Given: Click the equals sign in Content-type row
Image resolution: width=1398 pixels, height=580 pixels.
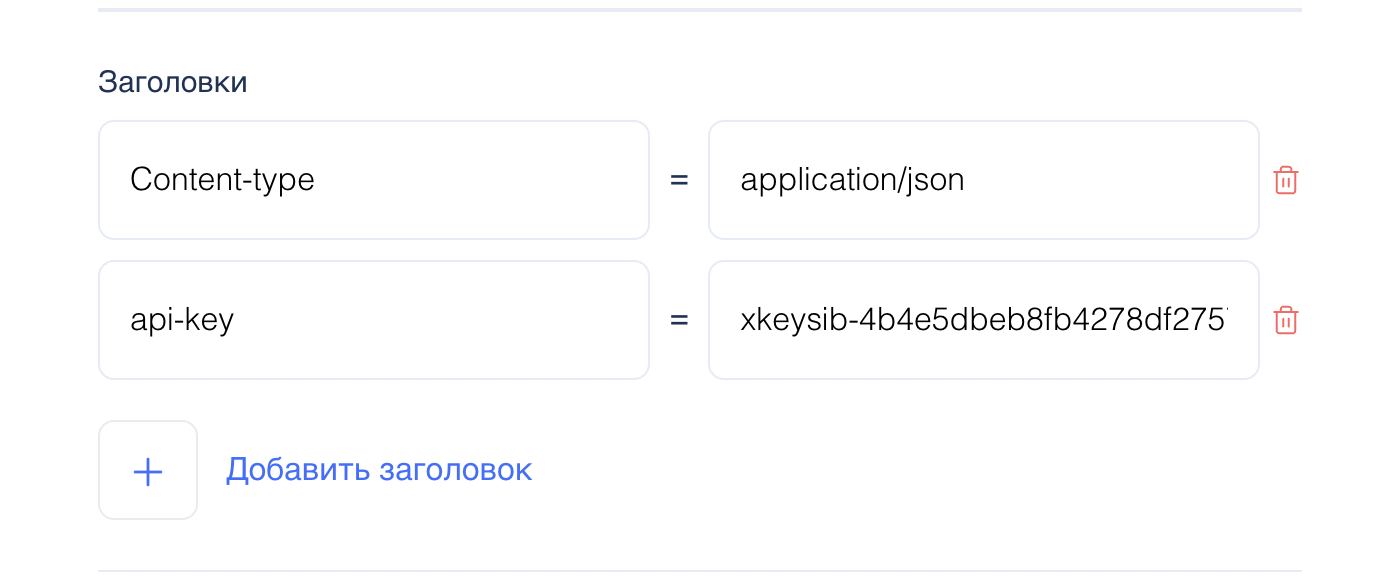Looking at the screenshot, I should [679, 181].
